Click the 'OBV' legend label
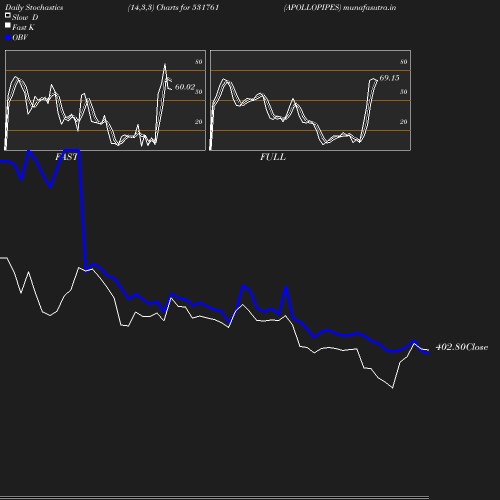The width and height of the screenshot is (500, 500). 20,38
